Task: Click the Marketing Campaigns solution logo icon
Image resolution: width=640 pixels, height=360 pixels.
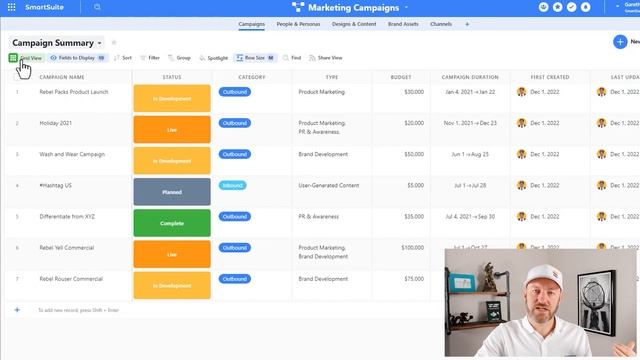Action: tap(298, 7)
